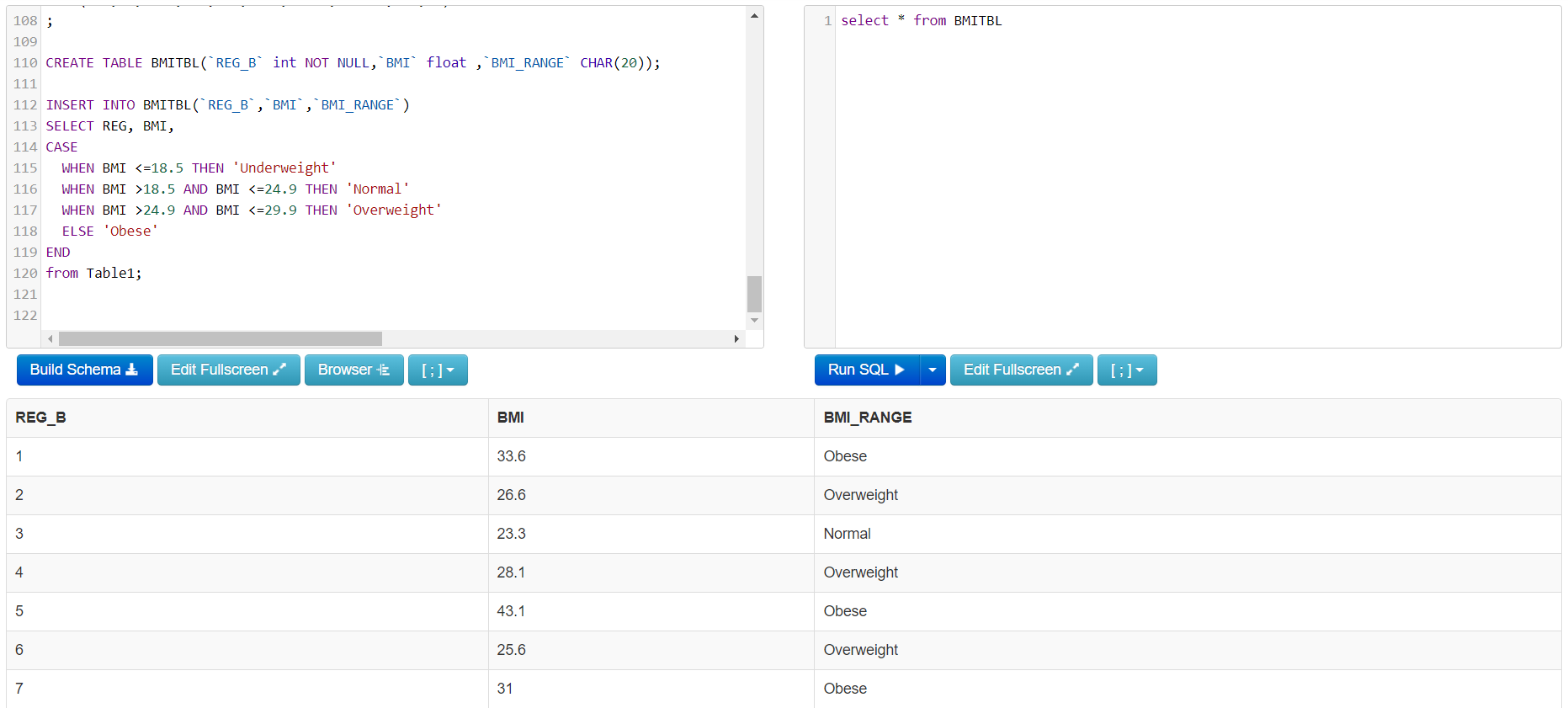Click the 'from Table1;' line

pos(94,273)
